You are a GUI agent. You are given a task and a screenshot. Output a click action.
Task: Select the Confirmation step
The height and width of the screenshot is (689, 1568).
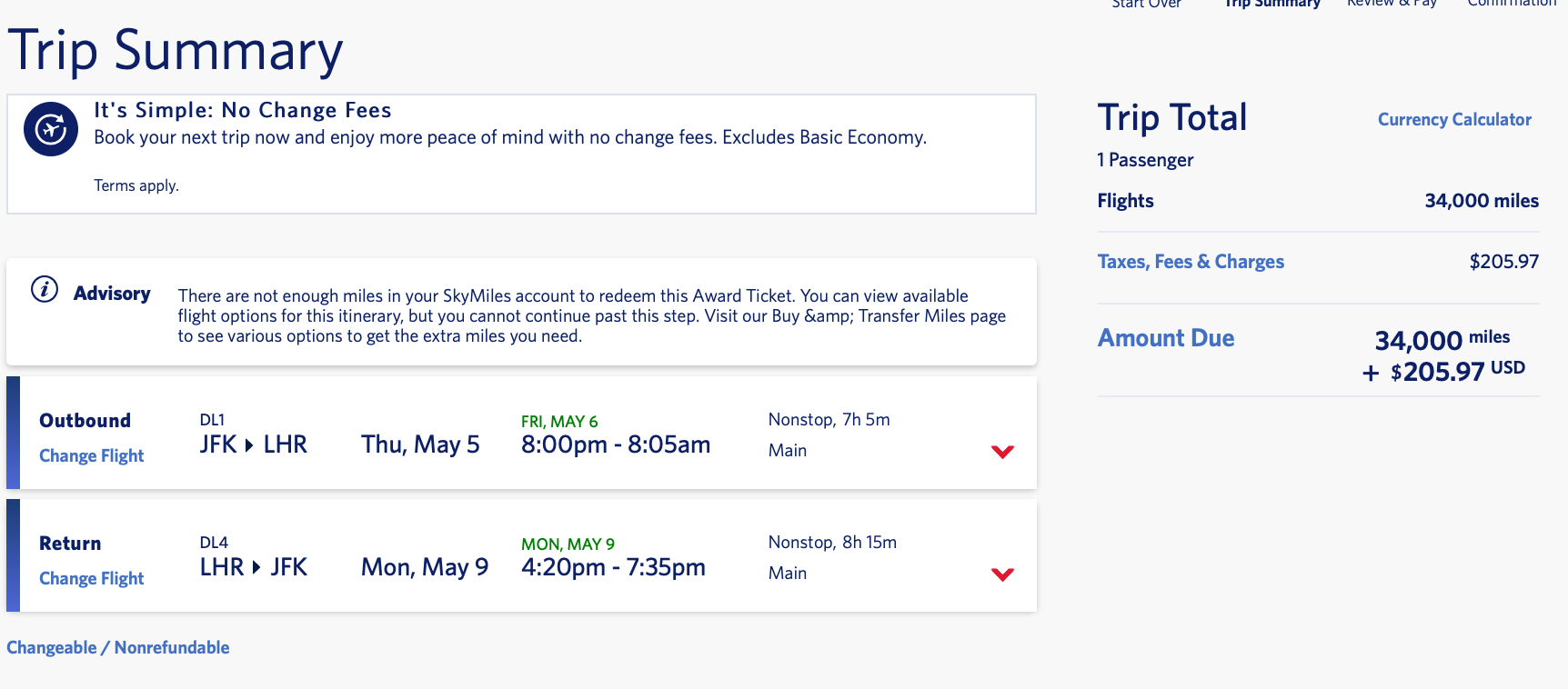pos(1512,5)
